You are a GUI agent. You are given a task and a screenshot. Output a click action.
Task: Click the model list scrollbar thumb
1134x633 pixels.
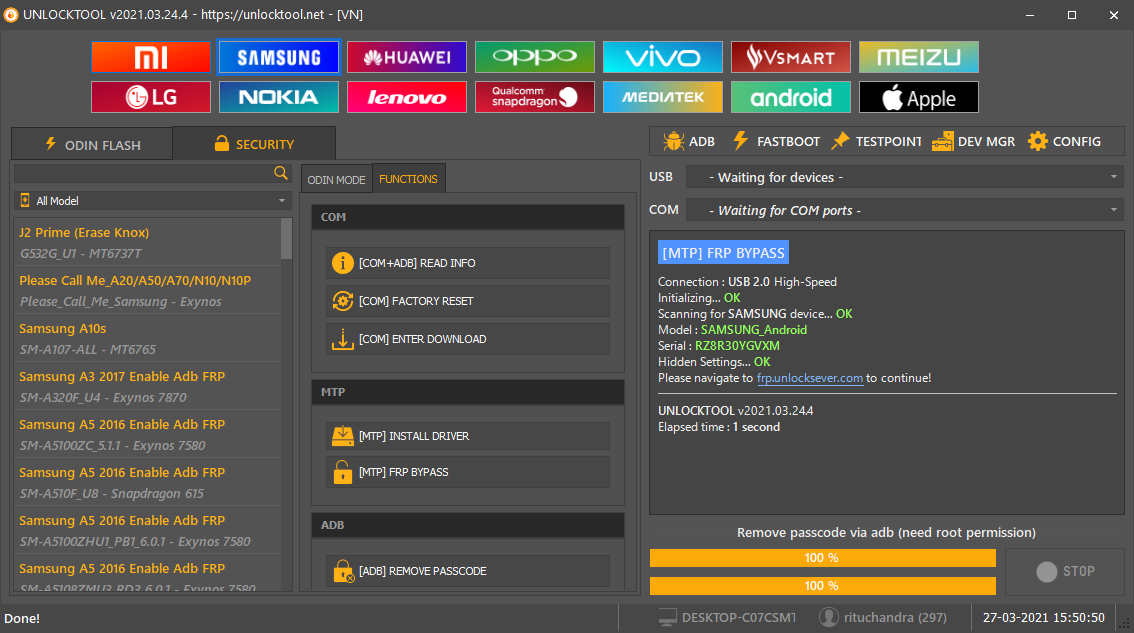pos(286,238)
